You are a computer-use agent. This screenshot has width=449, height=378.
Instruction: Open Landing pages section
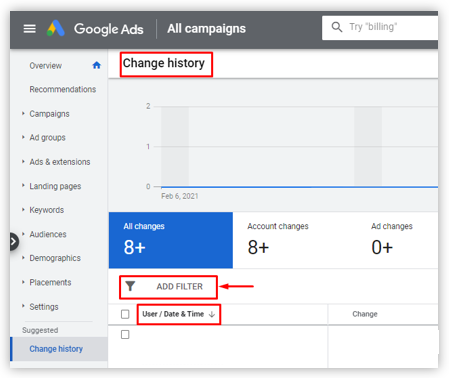[x=55, y=186]
